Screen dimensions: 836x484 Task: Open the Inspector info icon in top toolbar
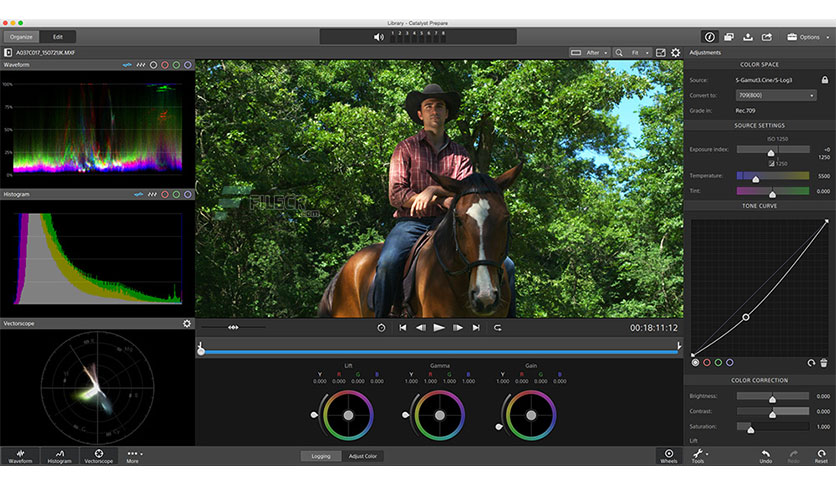(709, 37)
